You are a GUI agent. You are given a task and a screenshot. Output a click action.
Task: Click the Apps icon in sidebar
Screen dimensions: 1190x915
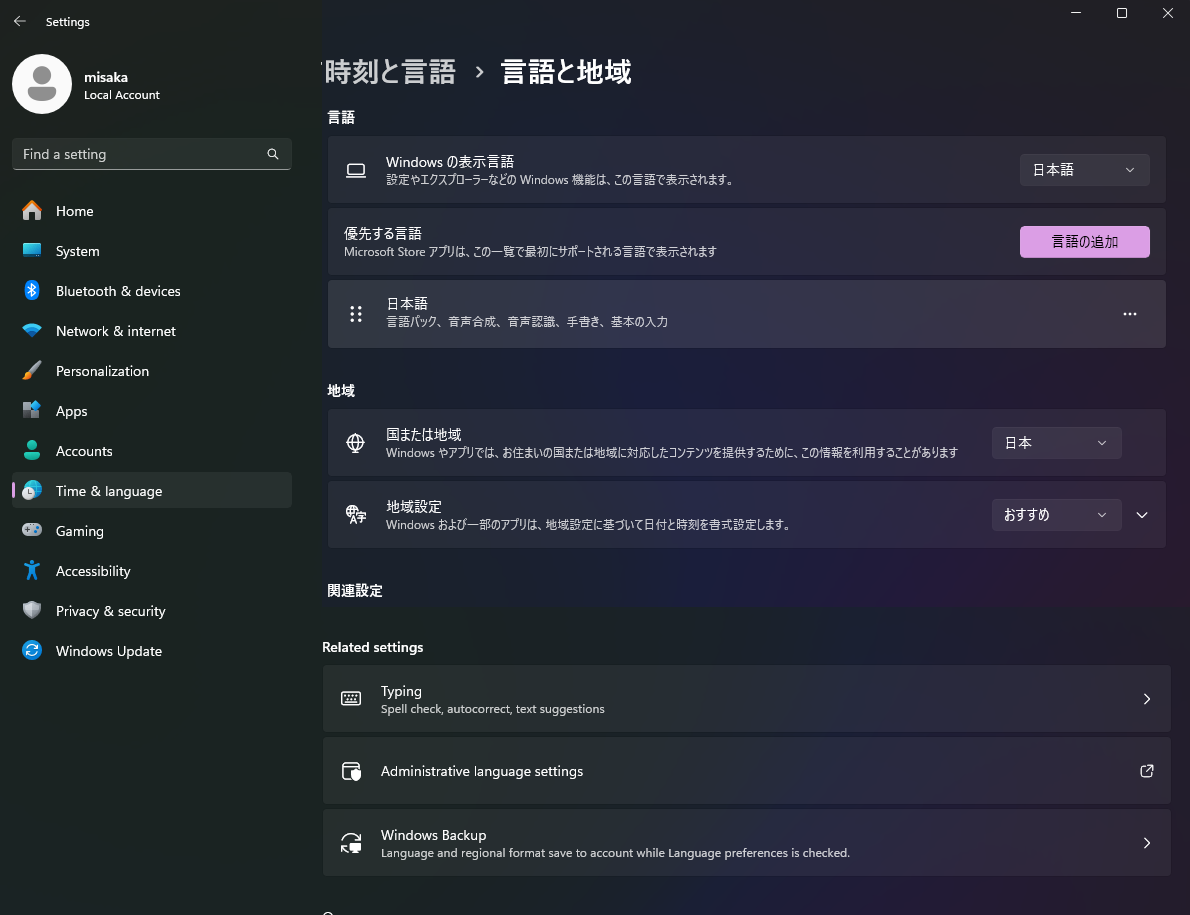(32, 410)
